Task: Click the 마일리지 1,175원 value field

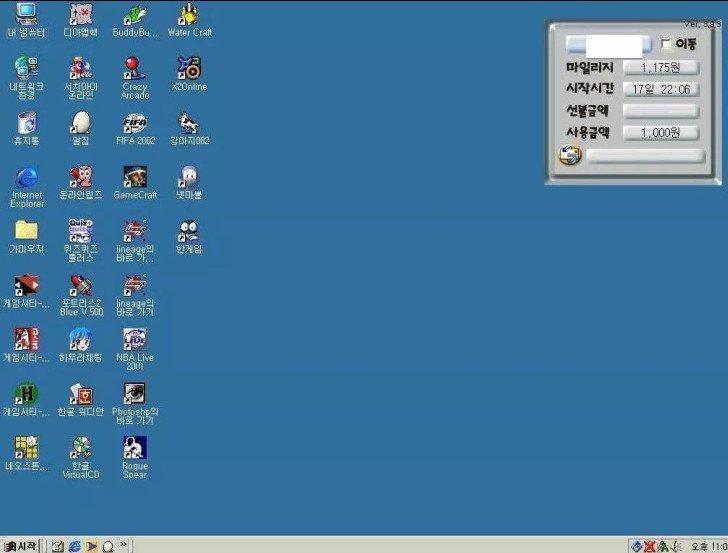Action: coord(660,68)
